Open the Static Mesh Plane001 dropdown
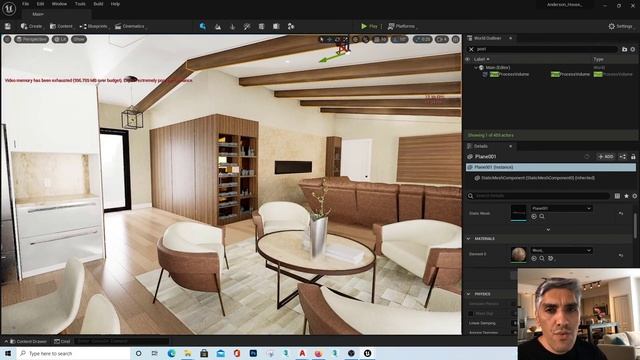This screenshot has height=360, width=640. tap(561, 208)
